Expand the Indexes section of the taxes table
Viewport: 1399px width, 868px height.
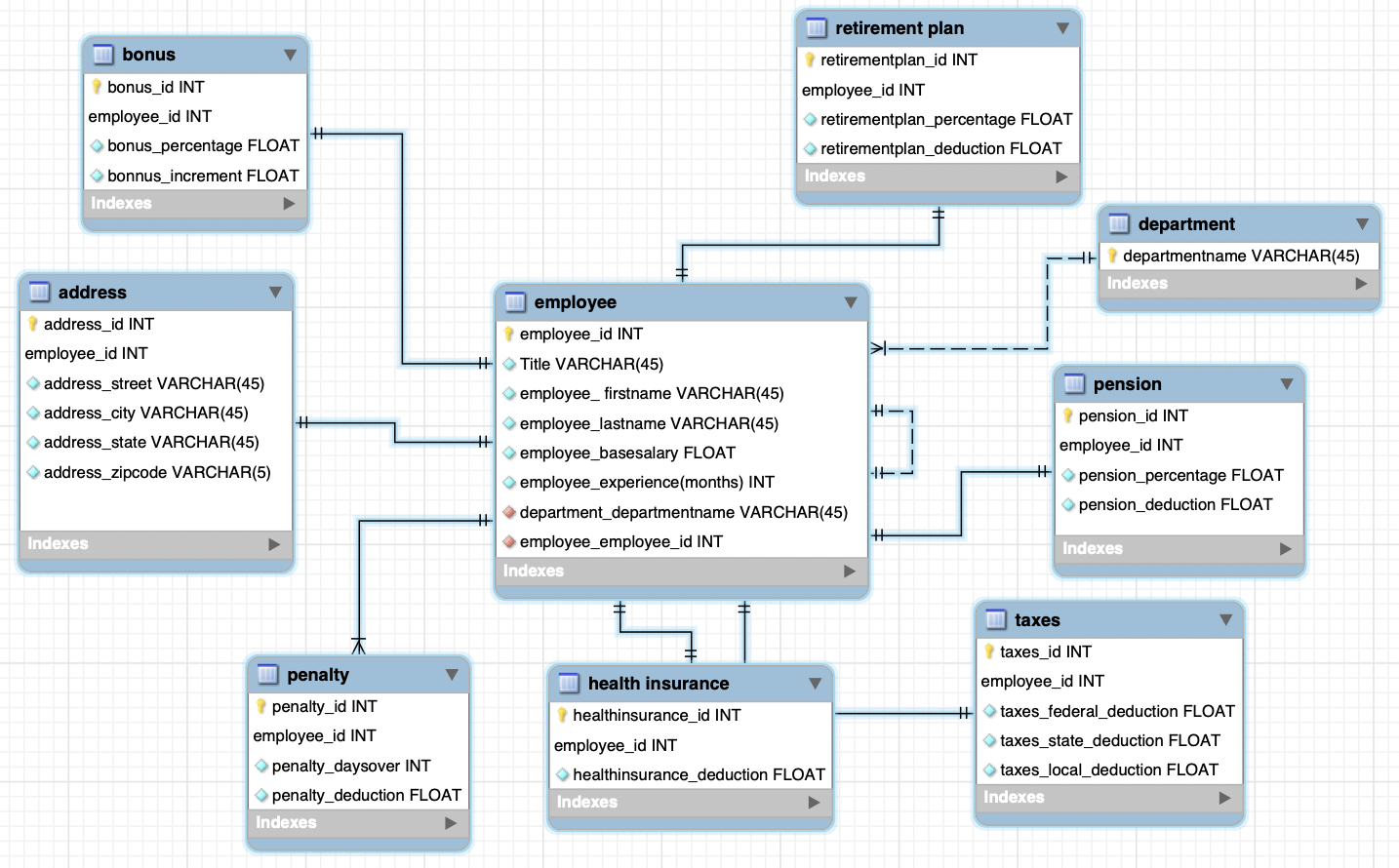(1225, 797)
